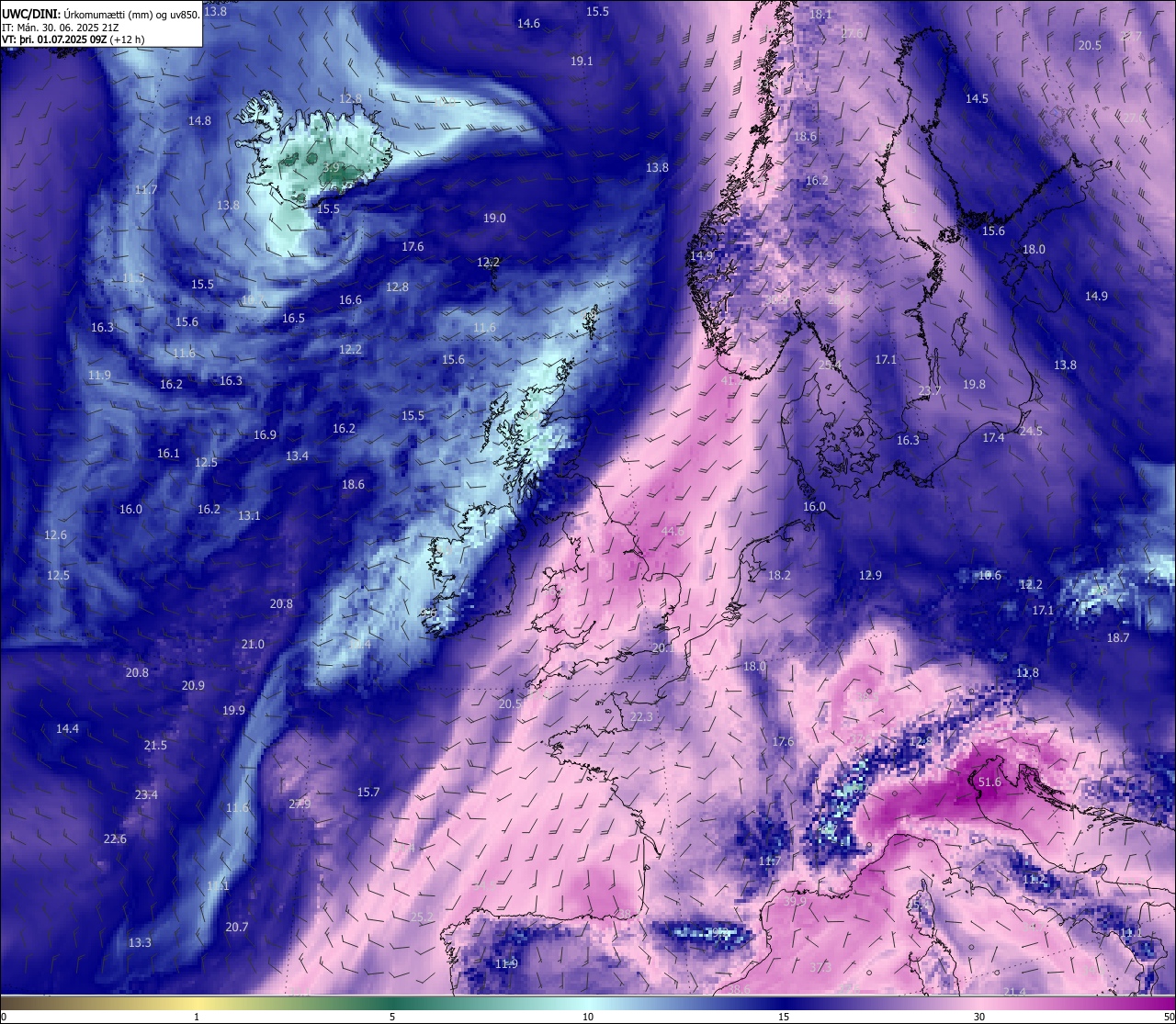1176x1024 pixels.
Task: Click the map value 14.5 over Sweden
Action: (977, 99)
